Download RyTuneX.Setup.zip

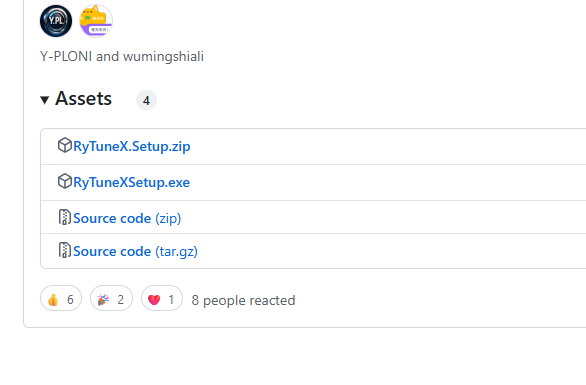click(132, 146)
